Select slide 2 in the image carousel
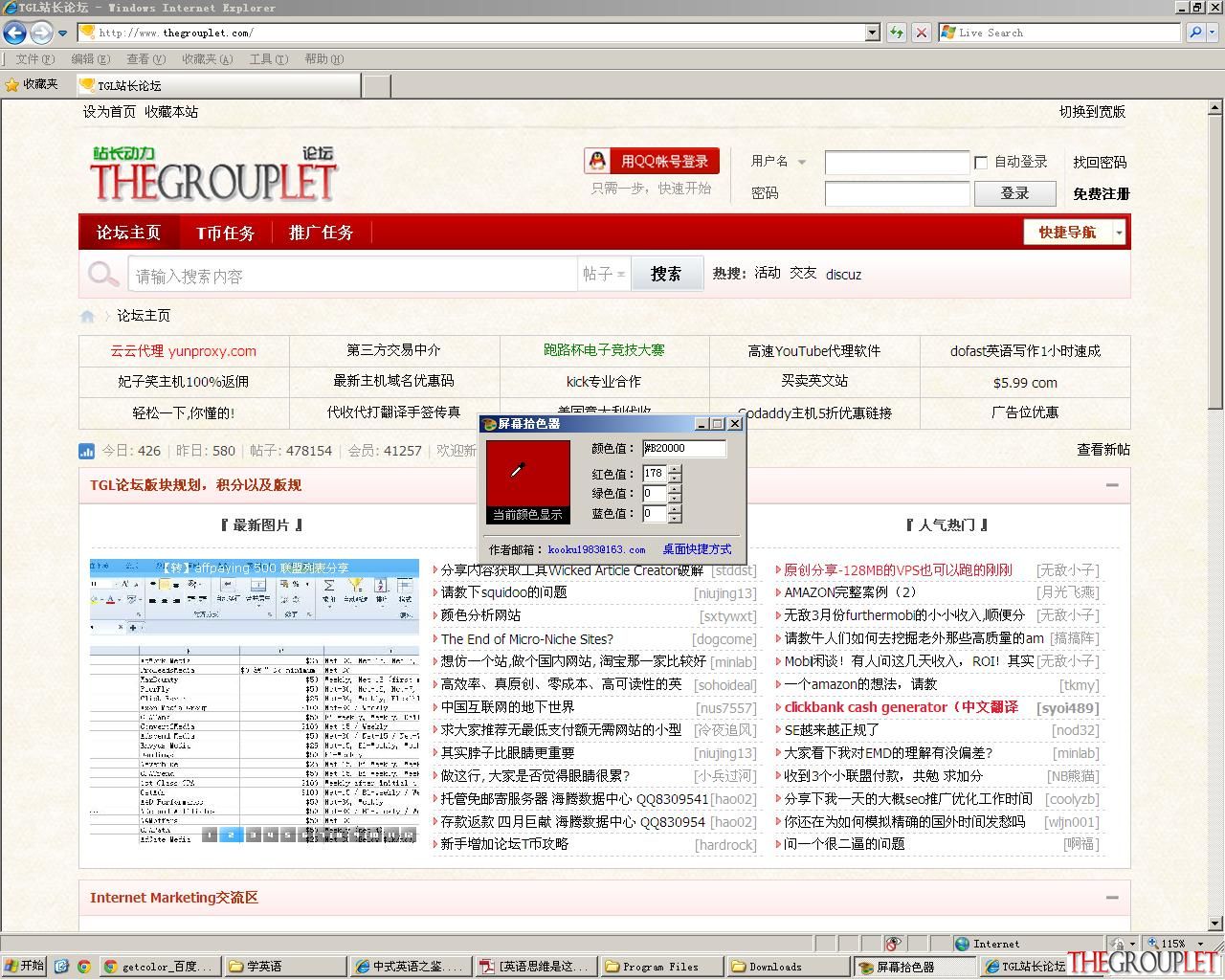 [x=231, y=835]
